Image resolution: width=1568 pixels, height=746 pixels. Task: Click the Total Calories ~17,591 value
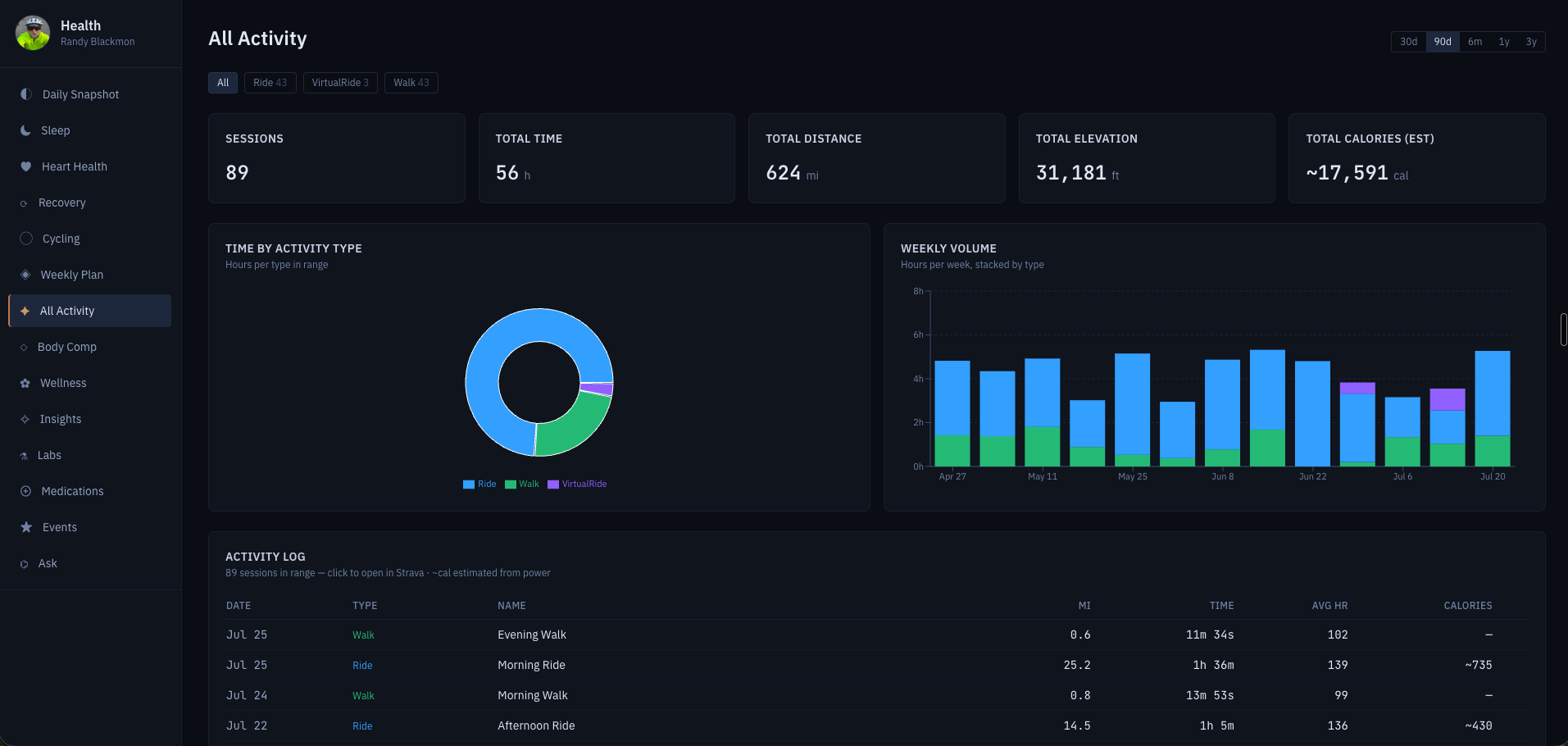click(x=1357, y=173)
